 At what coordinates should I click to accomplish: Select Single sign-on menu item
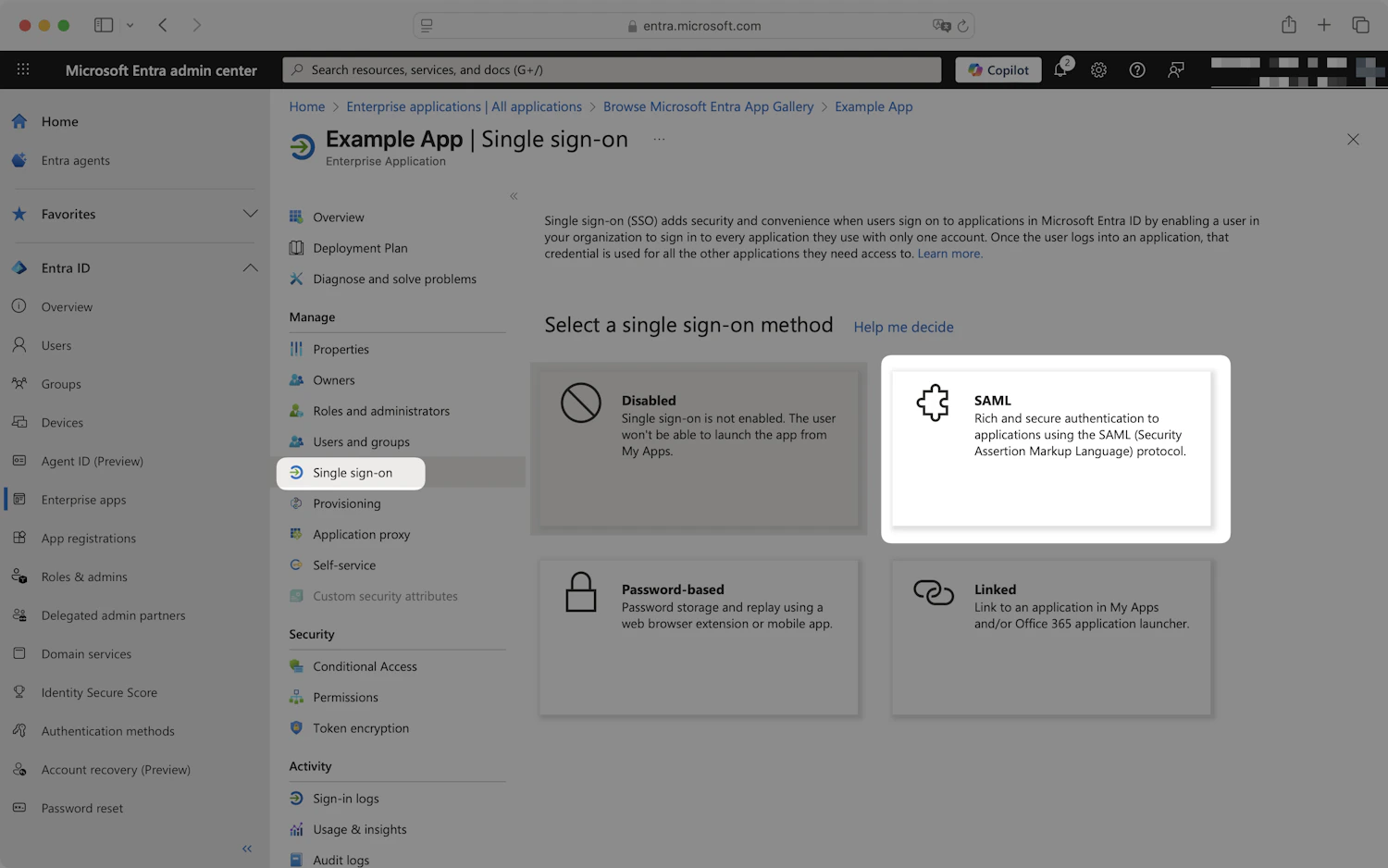[x=352, y=473]
